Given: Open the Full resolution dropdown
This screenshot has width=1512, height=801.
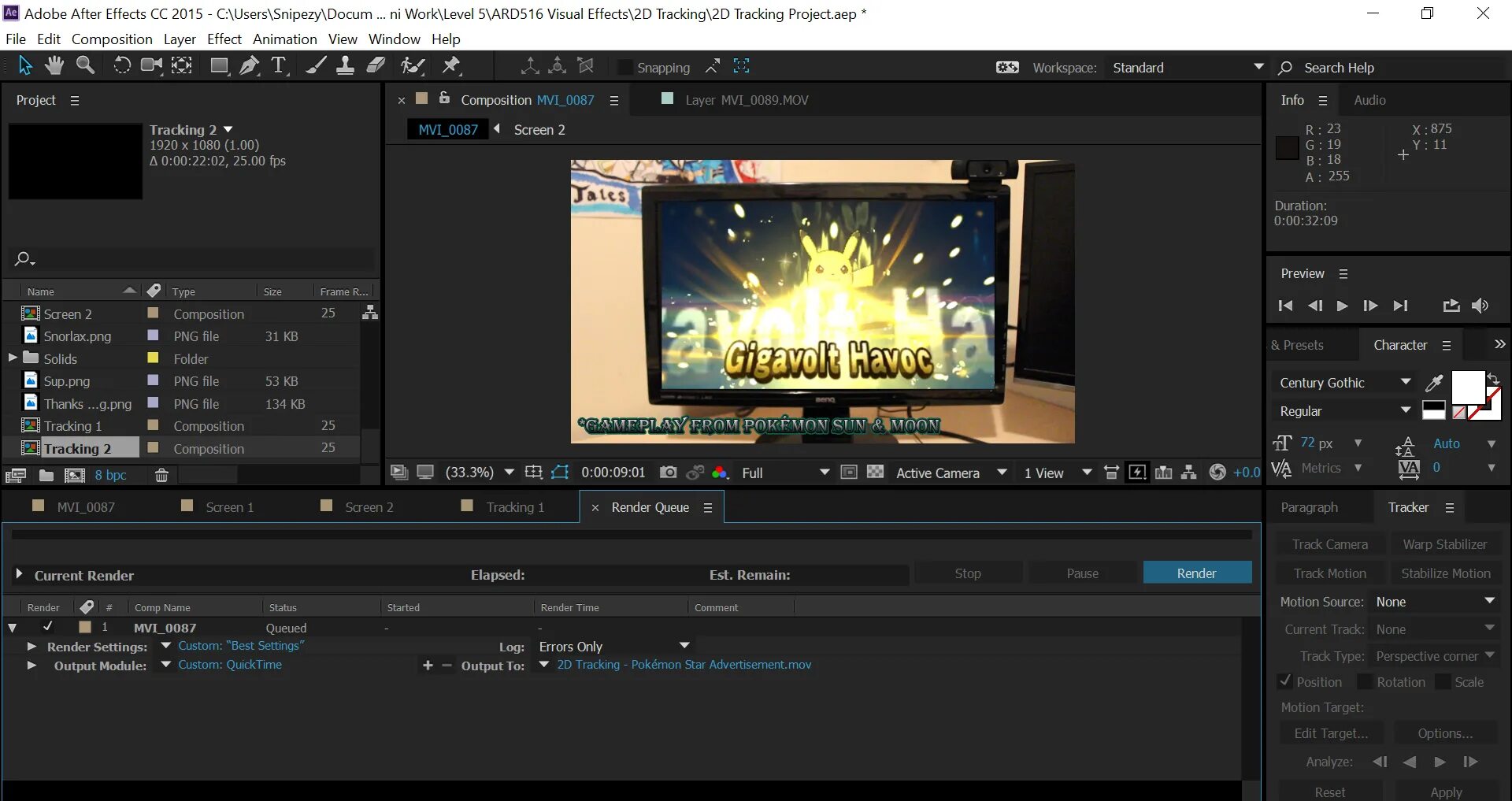Looking at the screenshot, I should (x=785, y=473).
